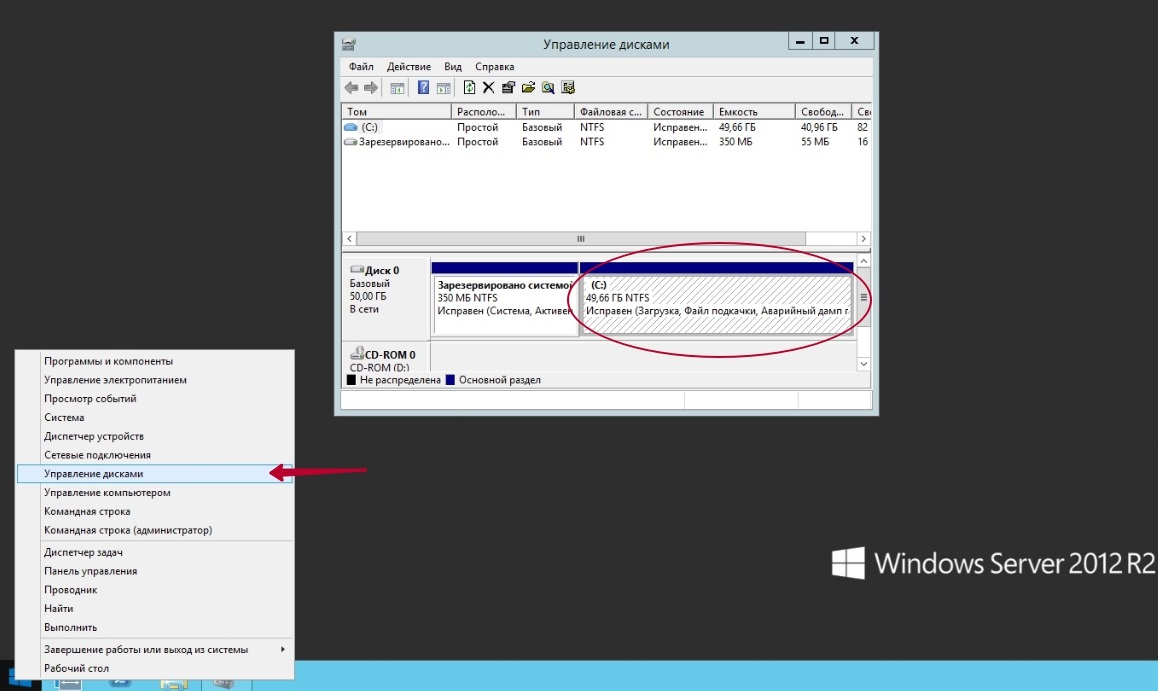
Task: Open the Действие menu
Action: [x=408, y=67]
